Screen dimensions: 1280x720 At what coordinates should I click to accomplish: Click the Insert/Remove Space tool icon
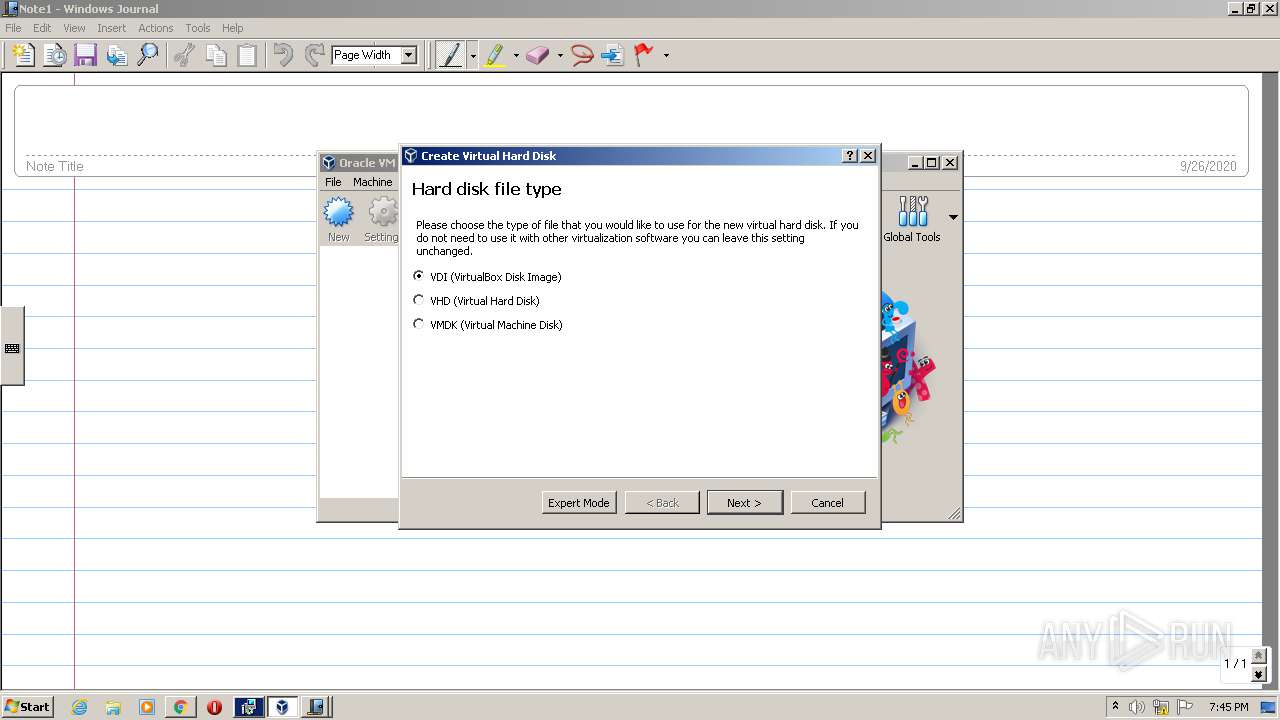[613, 55]
